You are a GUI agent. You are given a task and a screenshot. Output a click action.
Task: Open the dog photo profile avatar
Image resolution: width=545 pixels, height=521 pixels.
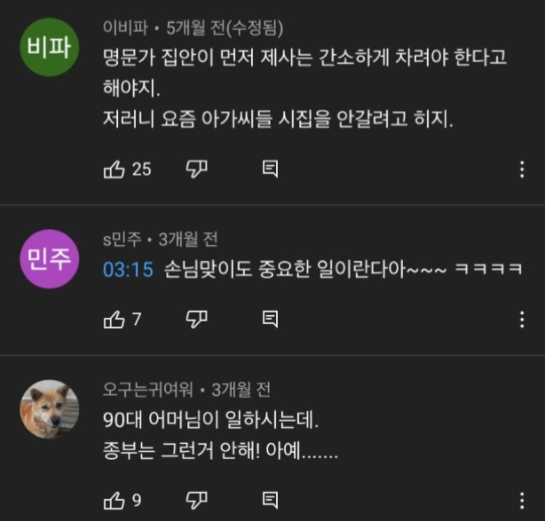tap(49, 409)
